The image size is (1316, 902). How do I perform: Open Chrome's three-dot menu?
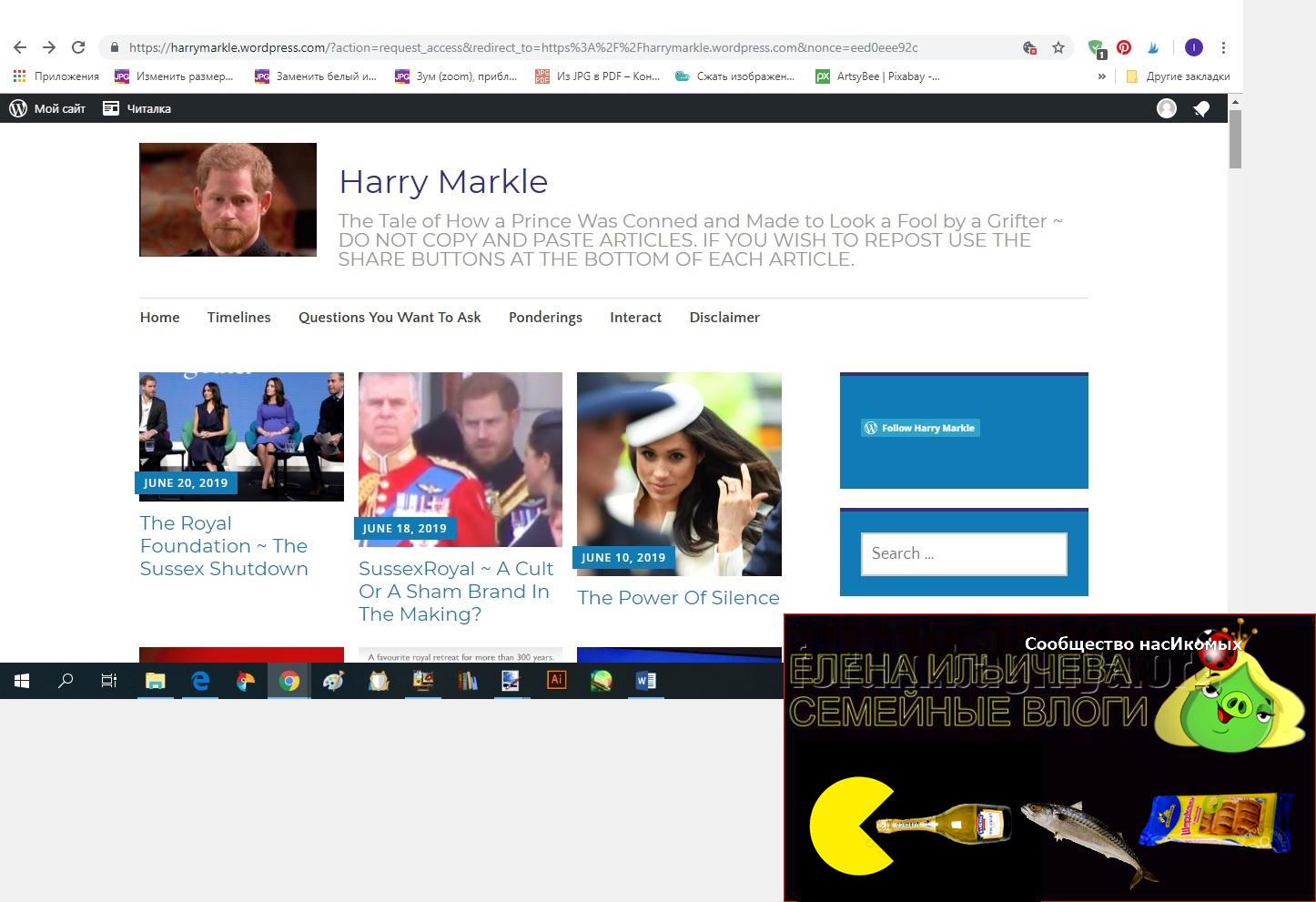point(1223,47)
